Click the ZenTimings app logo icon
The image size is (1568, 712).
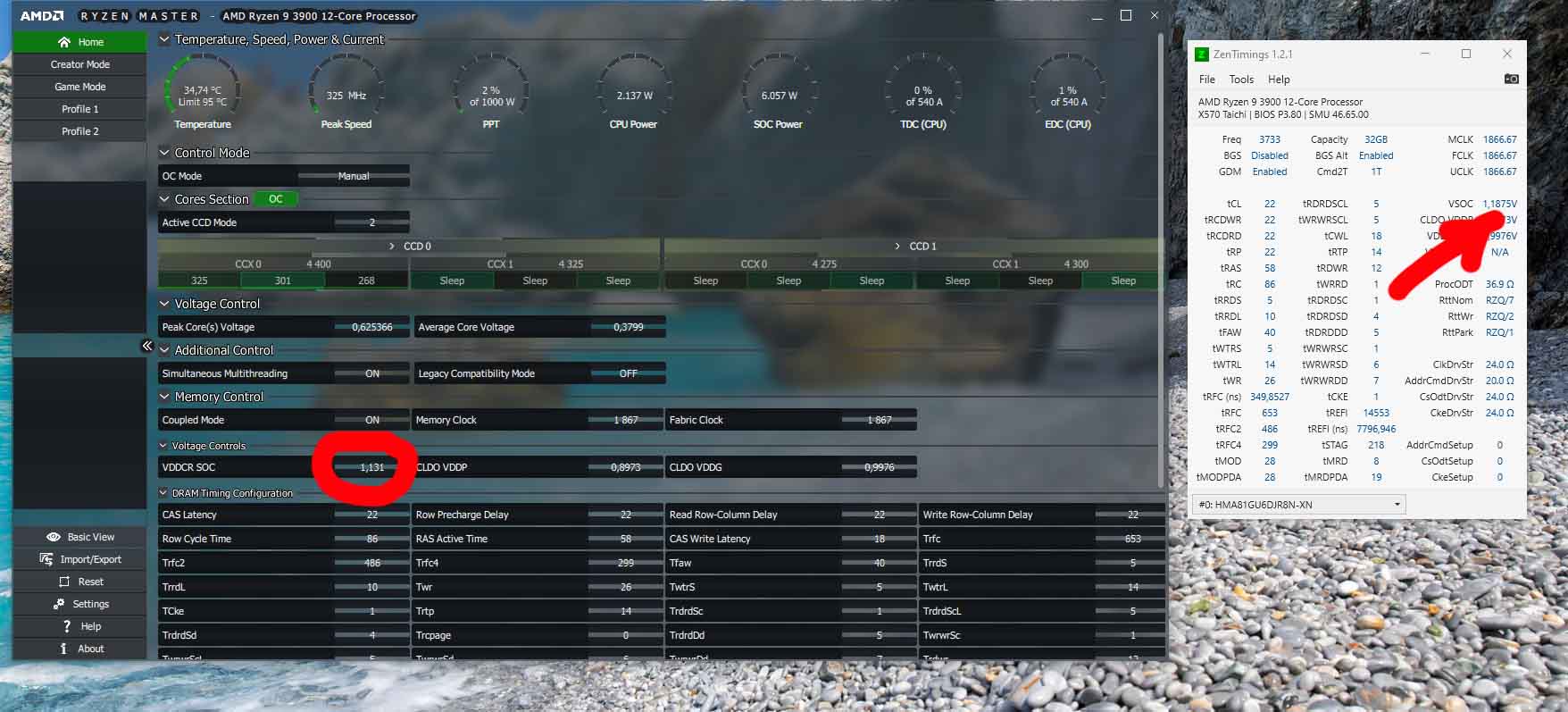1202,54
